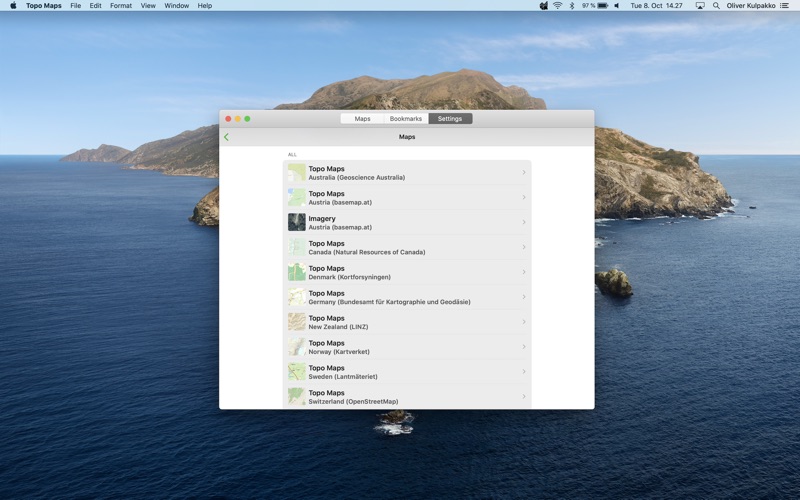Click the volume speaker icon
The height and width of the screenshot is (500, 800).
[x=617, y=6]
